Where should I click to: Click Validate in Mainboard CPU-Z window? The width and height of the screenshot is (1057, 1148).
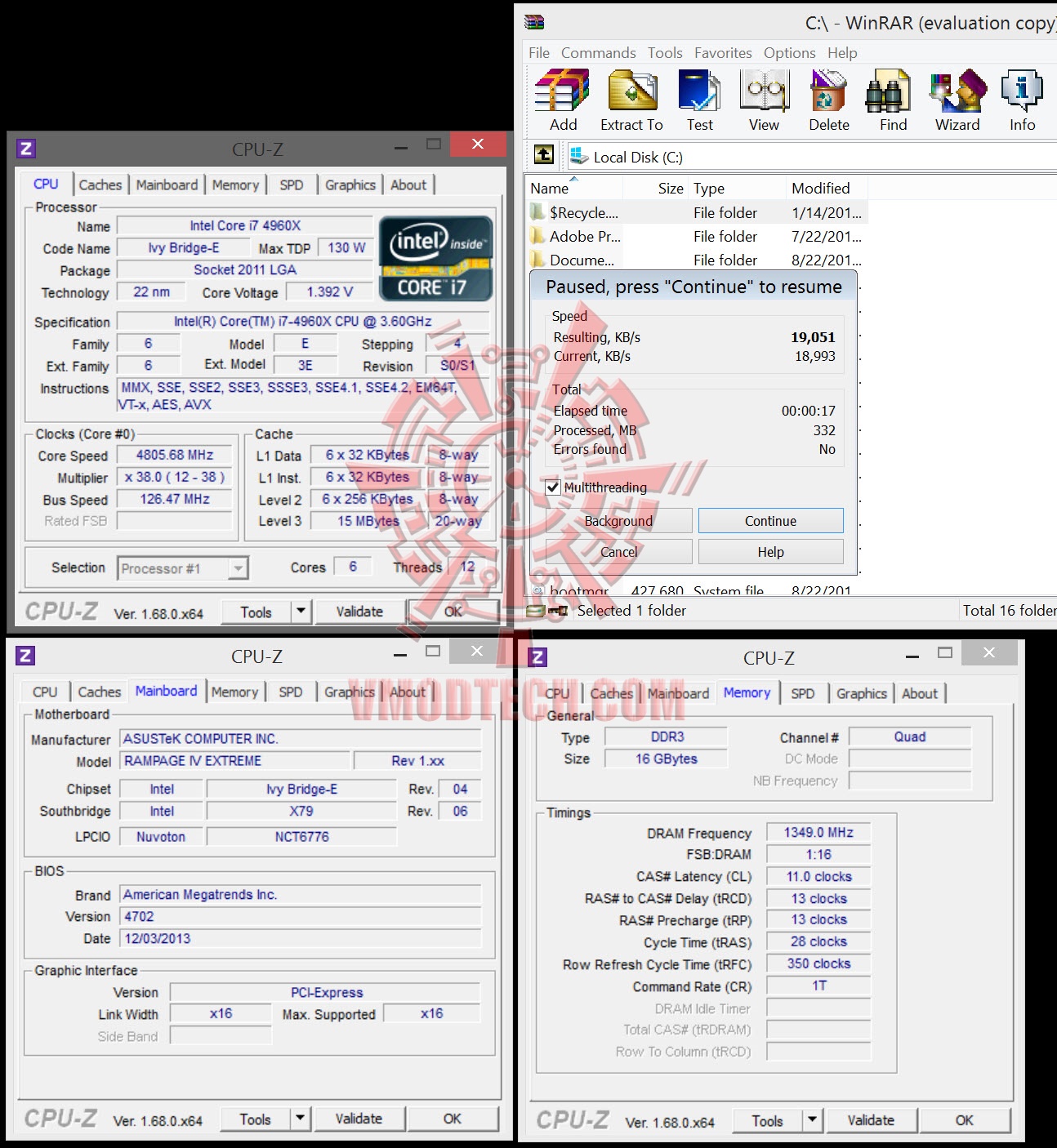click(359, 1119)
